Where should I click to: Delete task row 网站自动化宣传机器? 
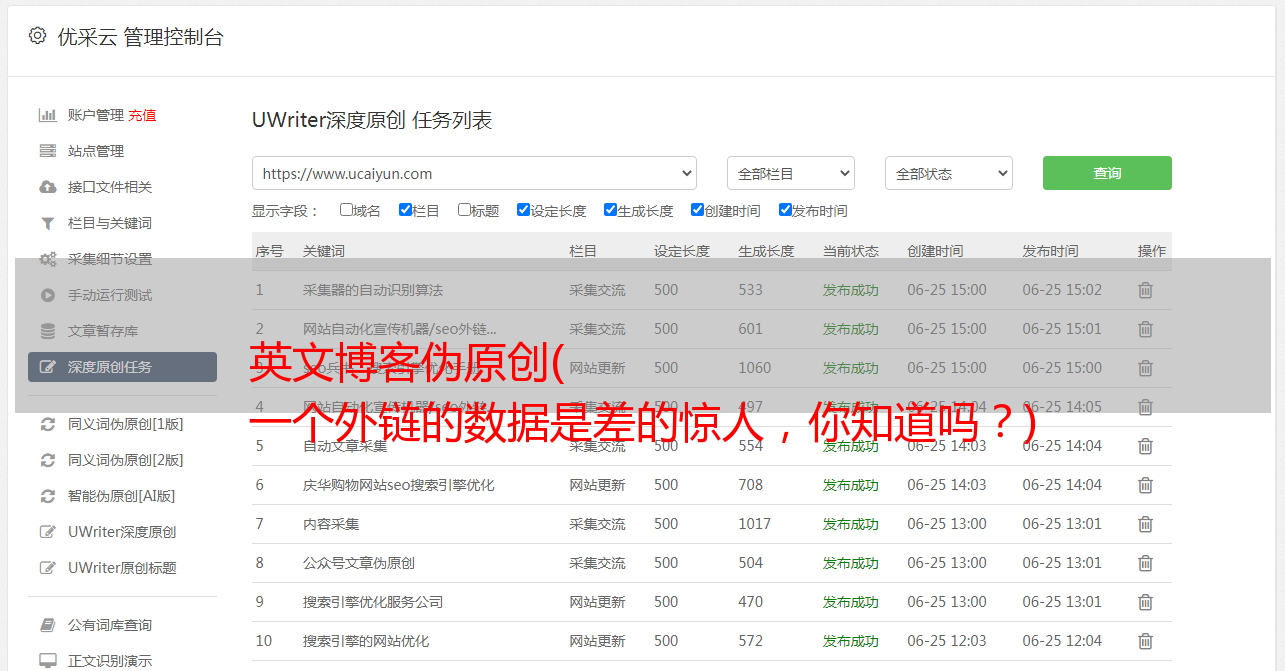pos(1145,329)
